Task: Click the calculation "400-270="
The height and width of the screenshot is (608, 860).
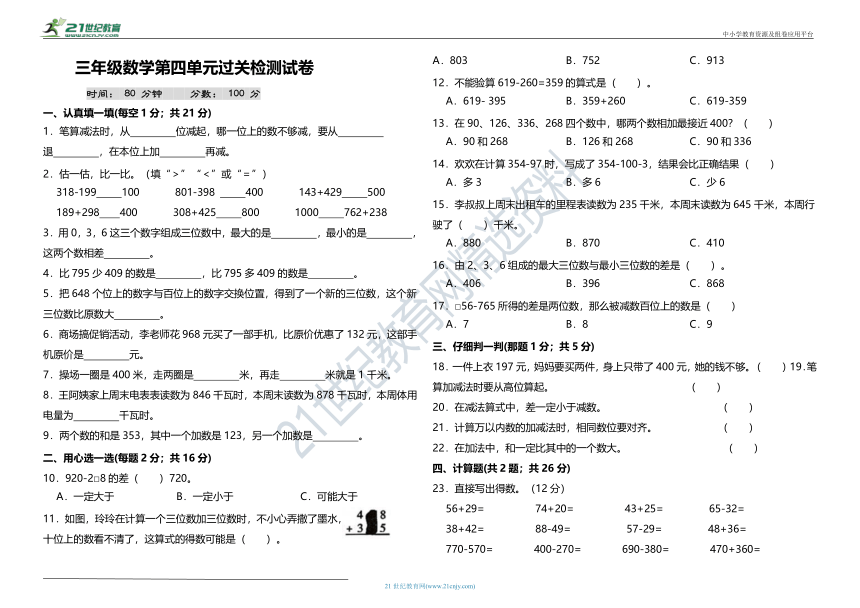Action: pyautogui.click(x=557, y=549)
